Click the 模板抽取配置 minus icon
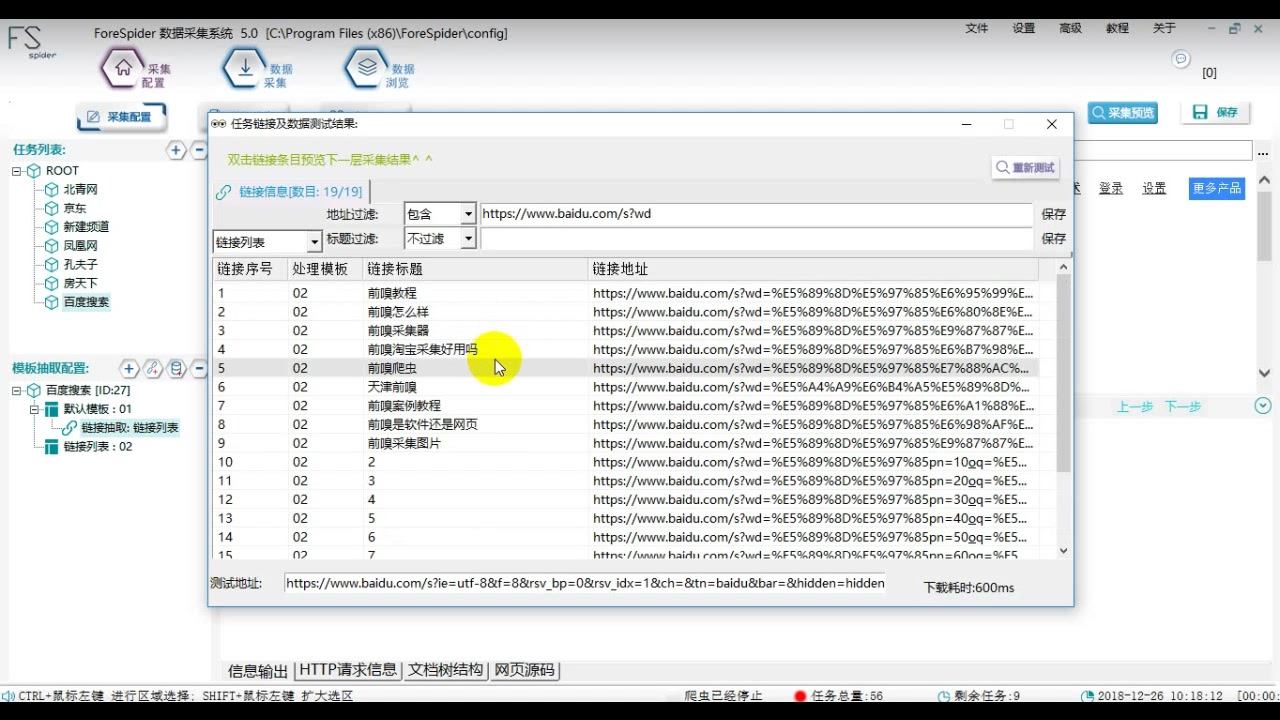 tap(199, 369)
